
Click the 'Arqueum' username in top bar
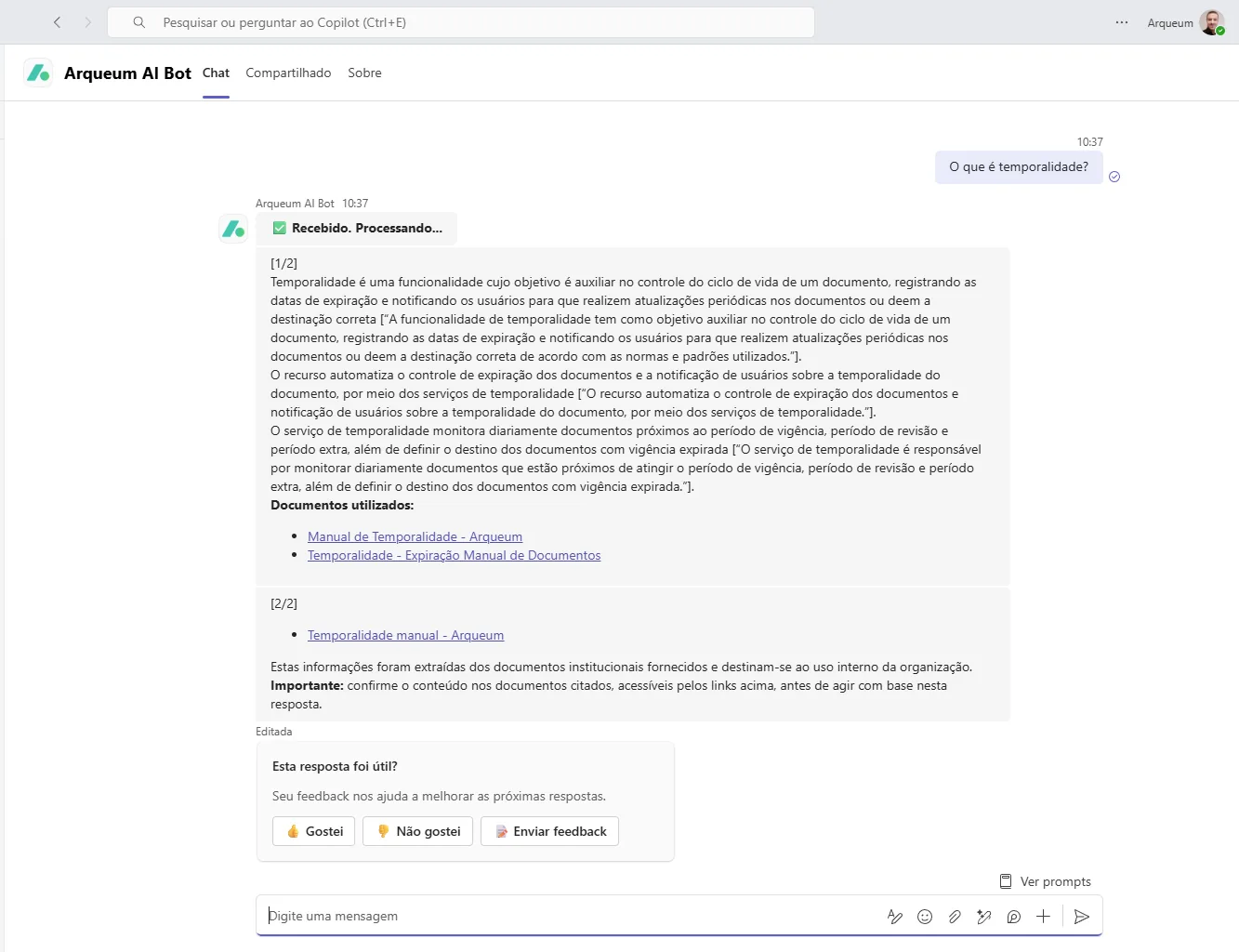coord(1170,23)
